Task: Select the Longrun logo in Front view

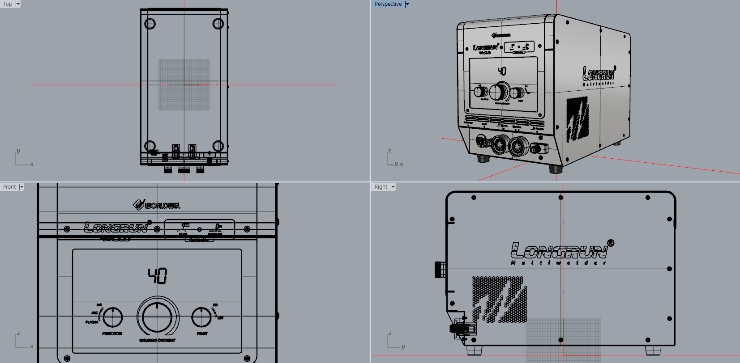Action: point(118,227)
